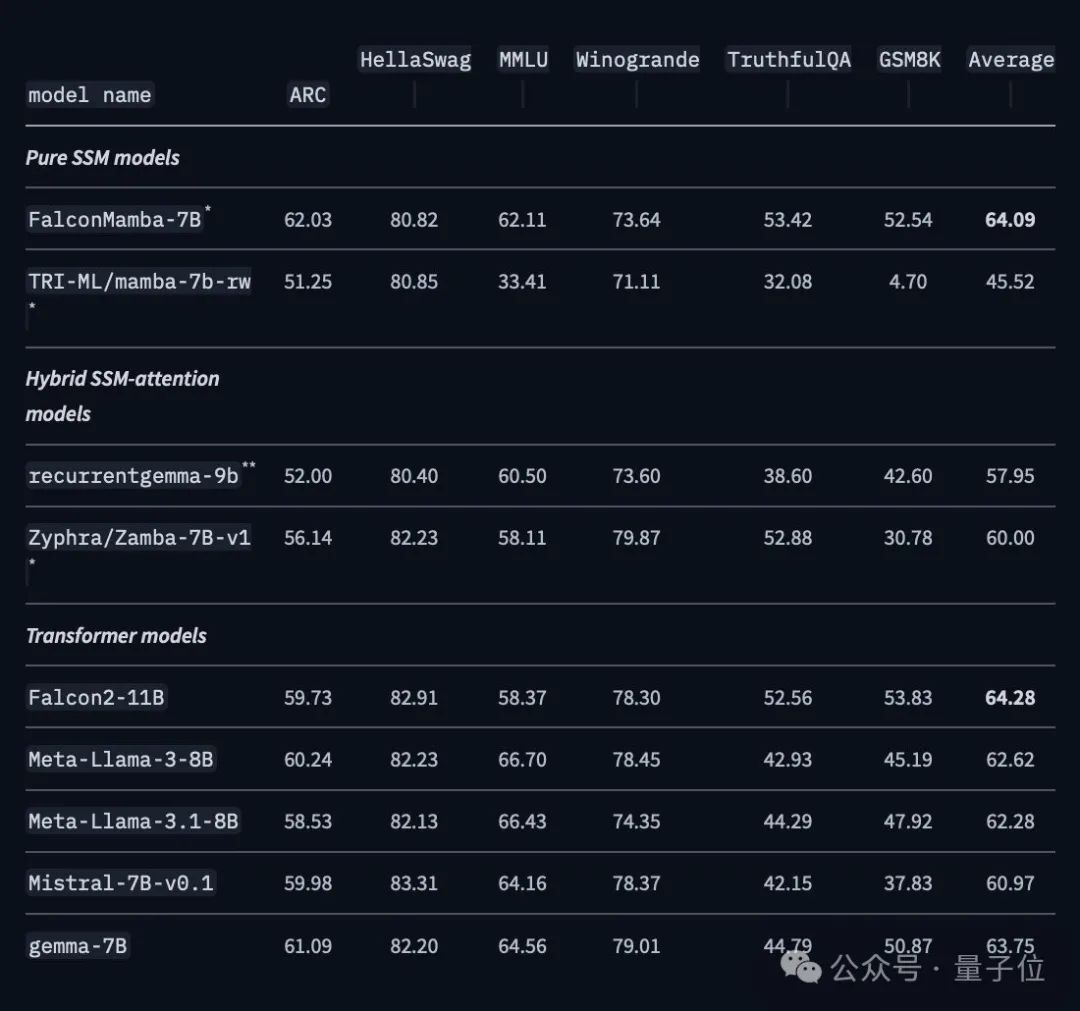Click the Falcon2-11B model name
1080x1011 pixels.
[x=96, y=698]
